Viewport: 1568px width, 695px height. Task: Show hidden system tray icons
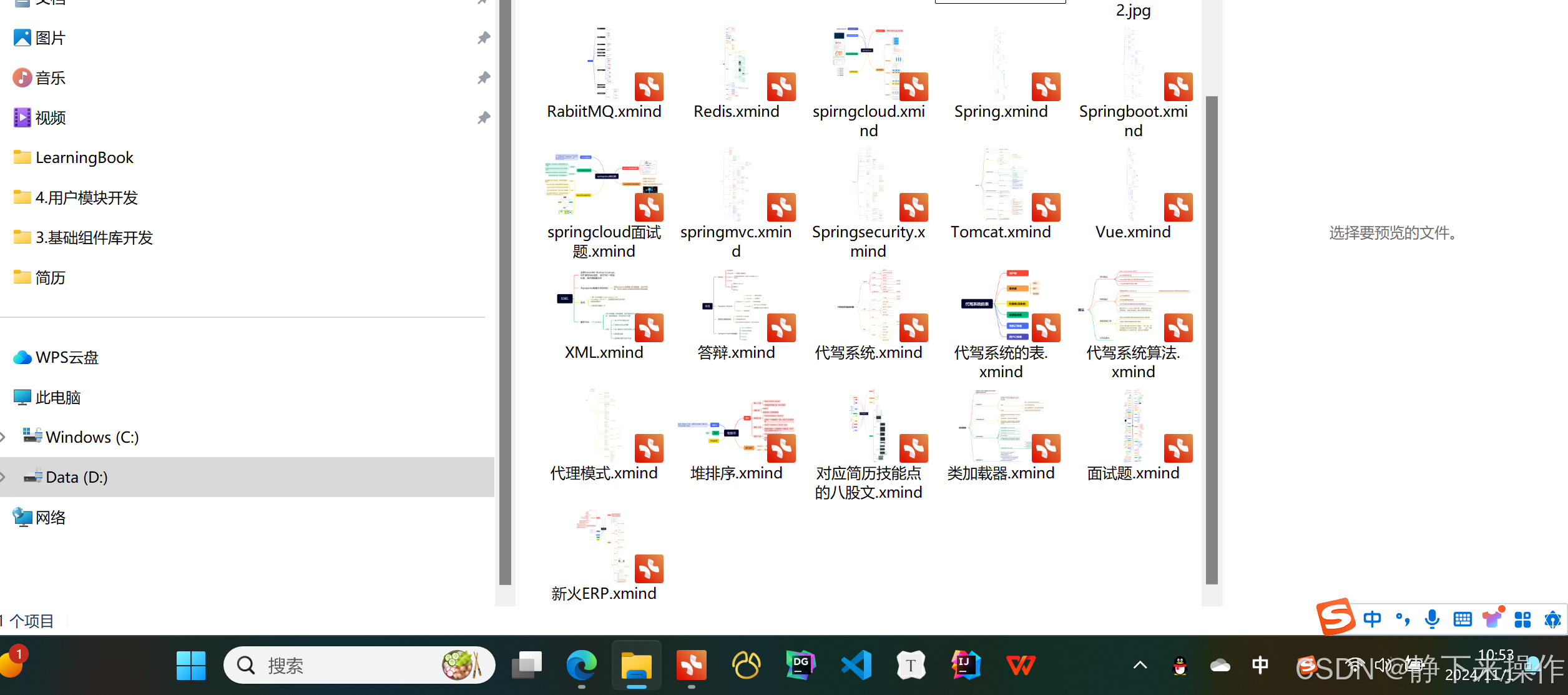click(1140, 666)
